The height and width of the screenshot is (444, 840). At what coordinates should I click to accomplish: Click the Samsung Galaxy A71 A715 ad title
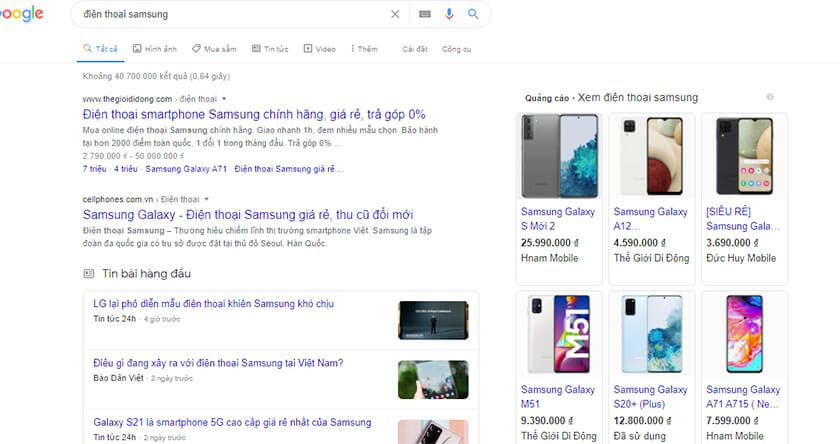743,397
